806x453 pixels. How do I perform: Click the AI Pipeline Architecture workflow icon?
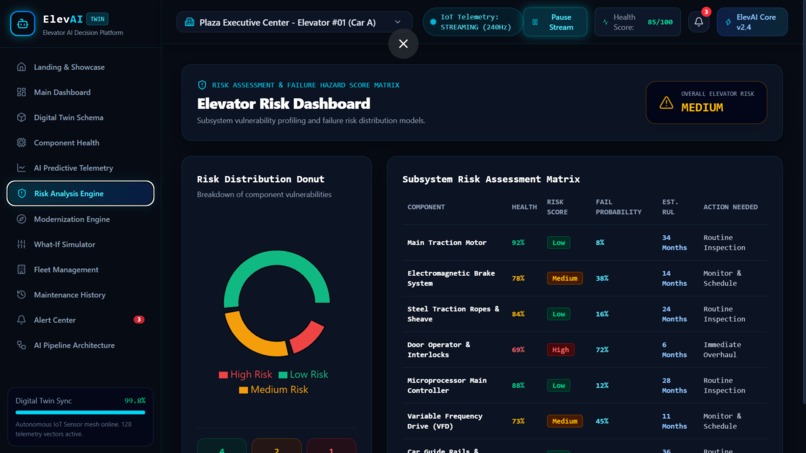21,345
